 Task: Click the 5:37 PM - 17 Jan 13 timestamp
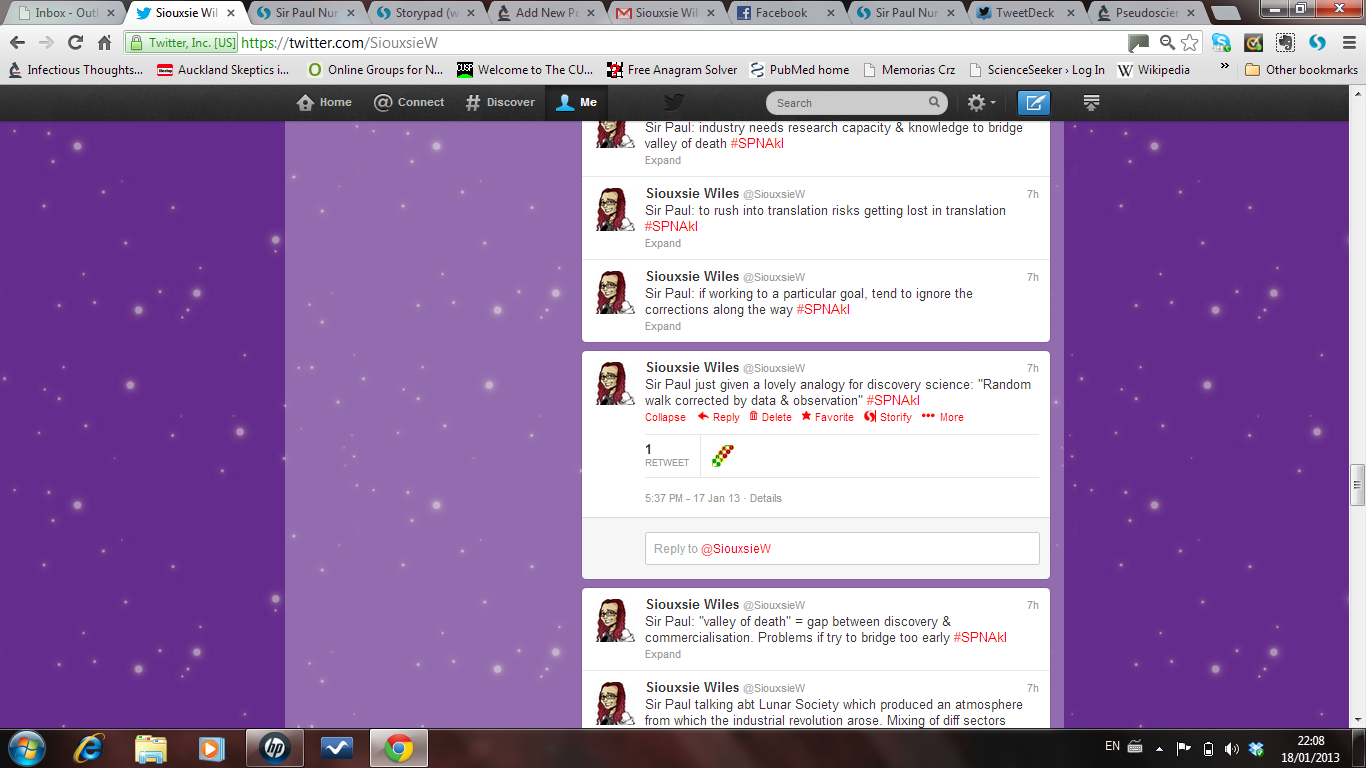(x=692, y=498)
